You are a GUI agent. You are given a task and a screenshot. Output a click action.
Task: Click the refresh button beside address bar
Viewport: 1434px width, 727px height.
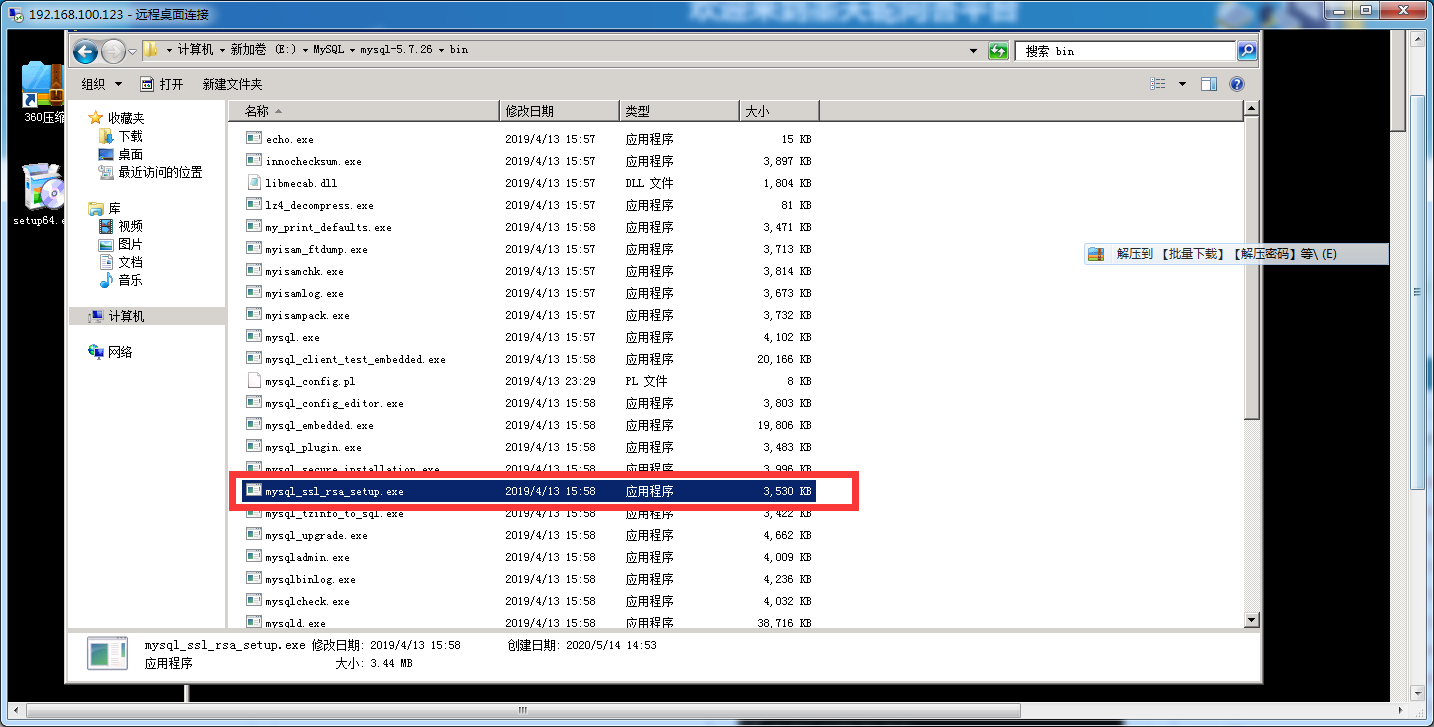(x=998, y=51)
